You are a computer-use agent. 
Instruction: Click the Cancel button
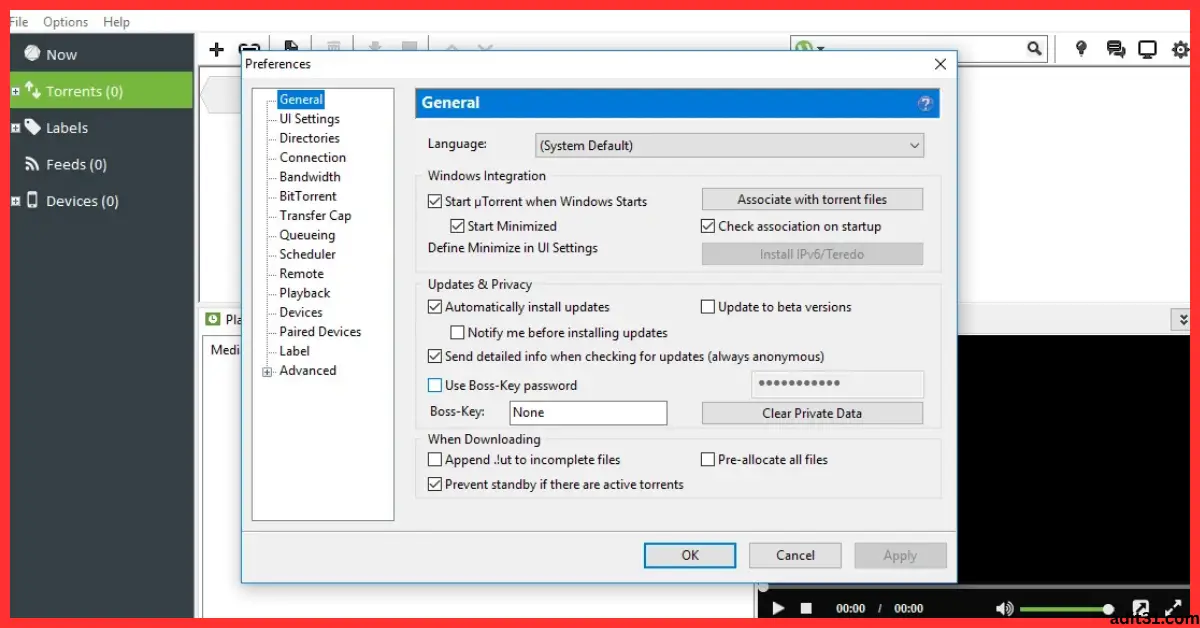[x=795, y=555]
